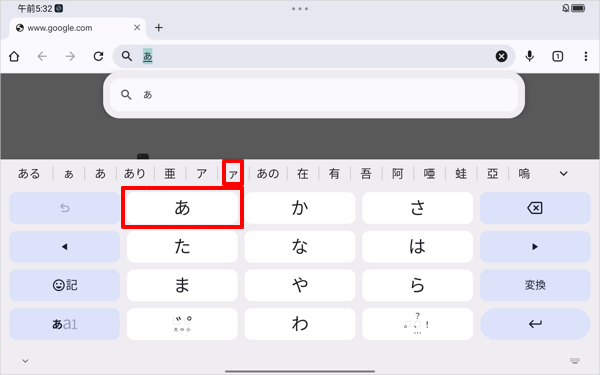Tap the さ key
This screenshot has width=600, height=375.
417,208
